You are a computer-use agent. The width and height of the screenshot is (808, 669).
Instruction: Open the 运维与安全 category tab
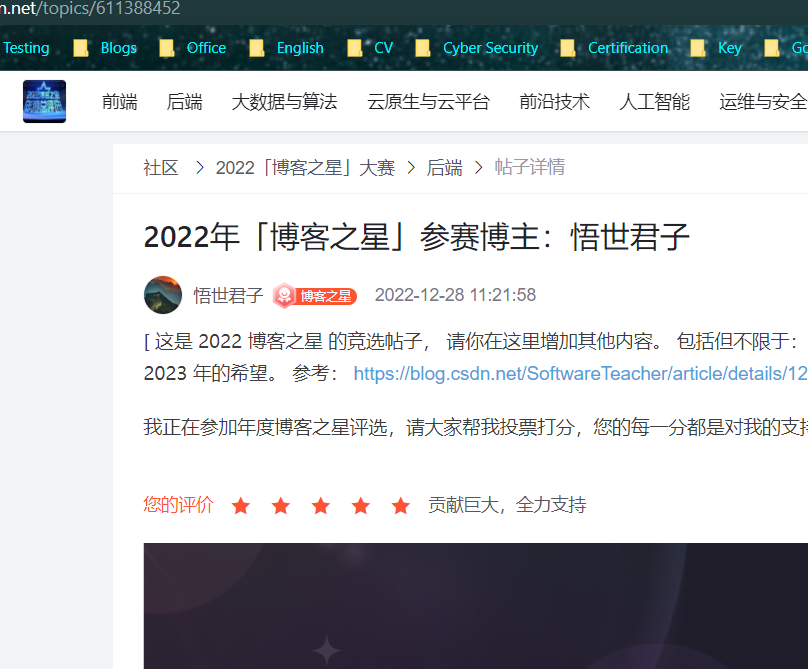coord(763,102)
